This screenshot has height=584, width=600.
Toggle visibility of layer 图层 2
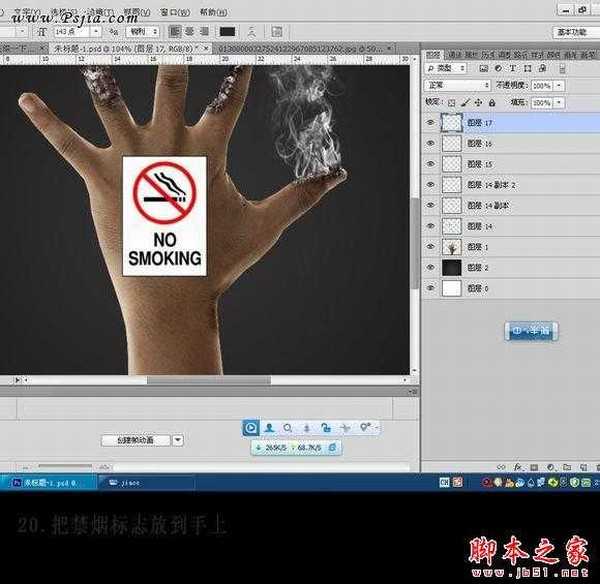tap(431, 267)
